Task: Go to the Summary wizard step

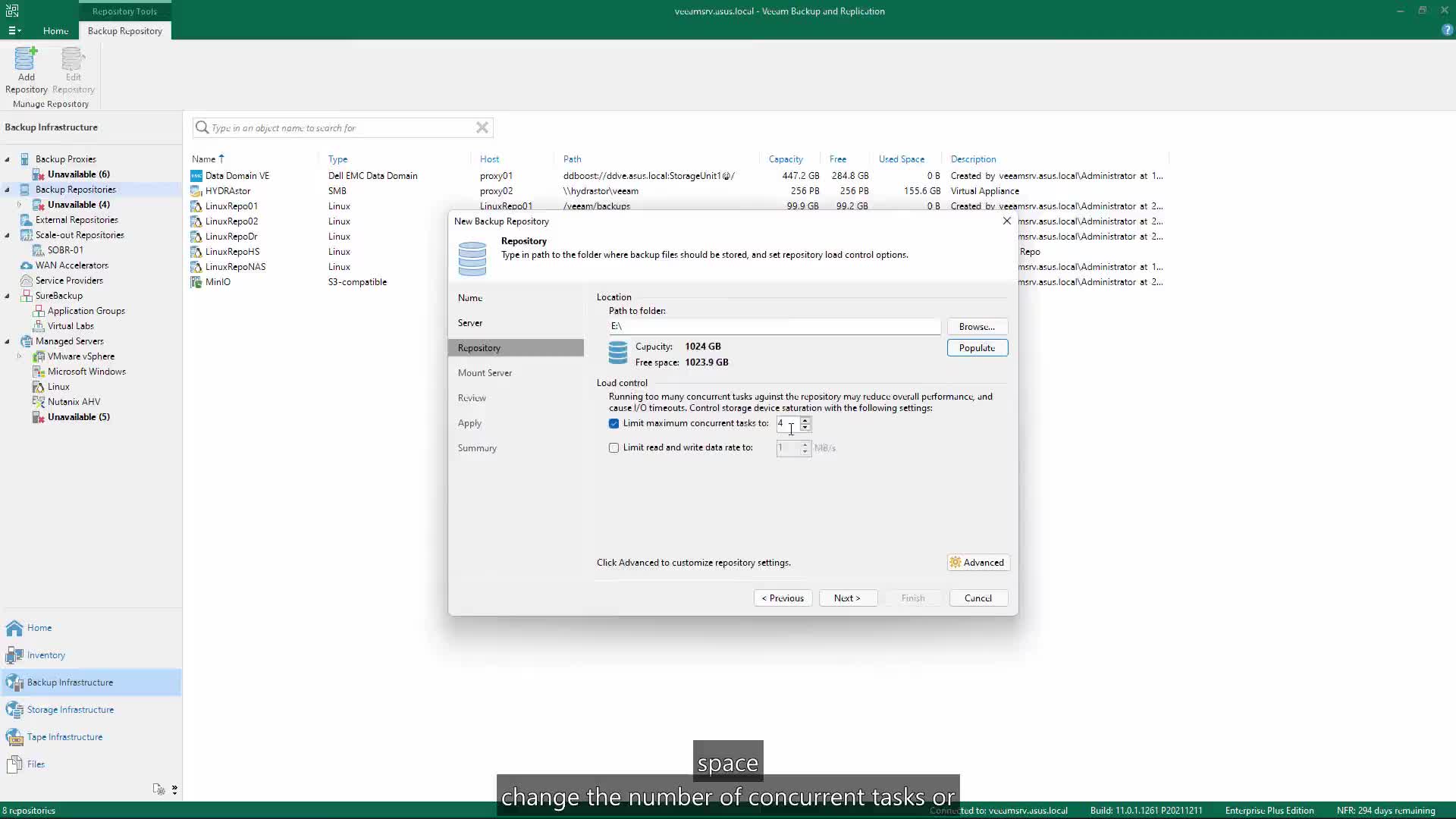Action: [x=477, y=448]
